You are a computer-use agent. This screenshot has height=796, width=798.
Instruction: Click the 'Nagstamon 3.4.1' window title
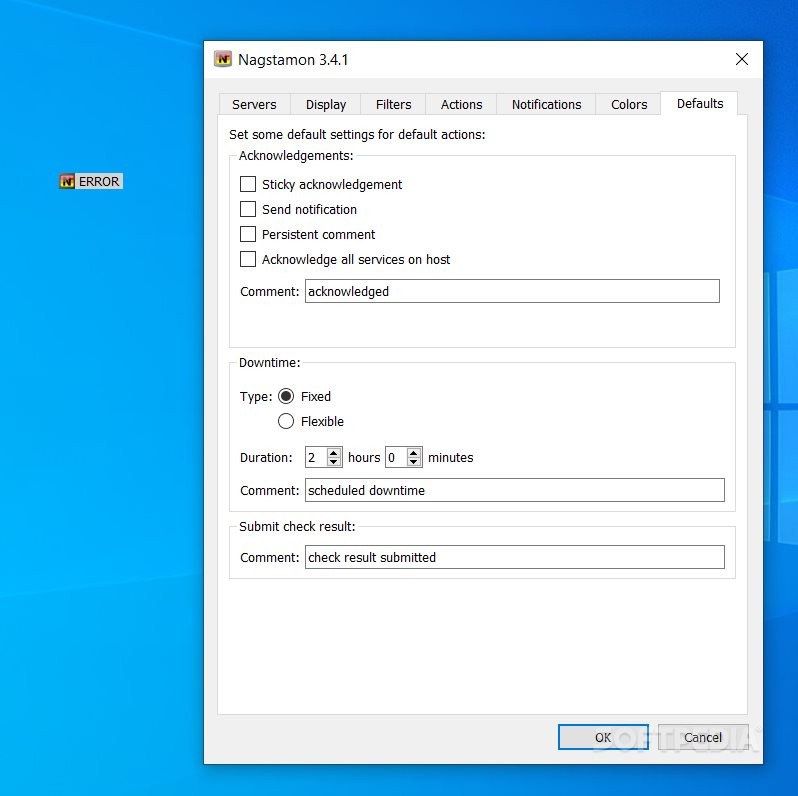293,60
